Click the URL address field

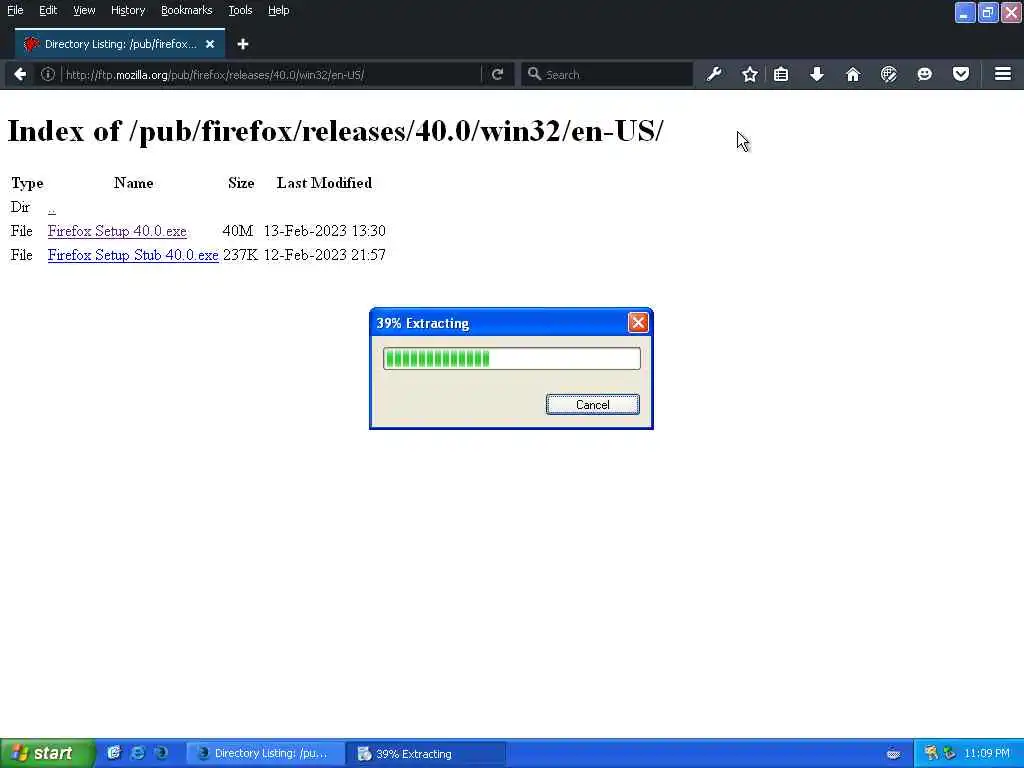pos(271,74)
